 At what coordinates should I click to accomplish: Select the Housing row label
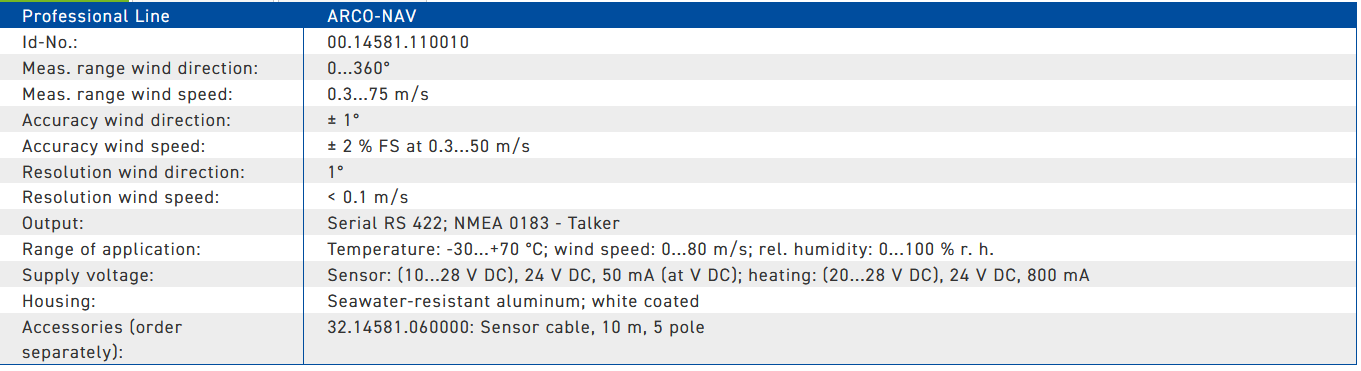coord(59,301)
